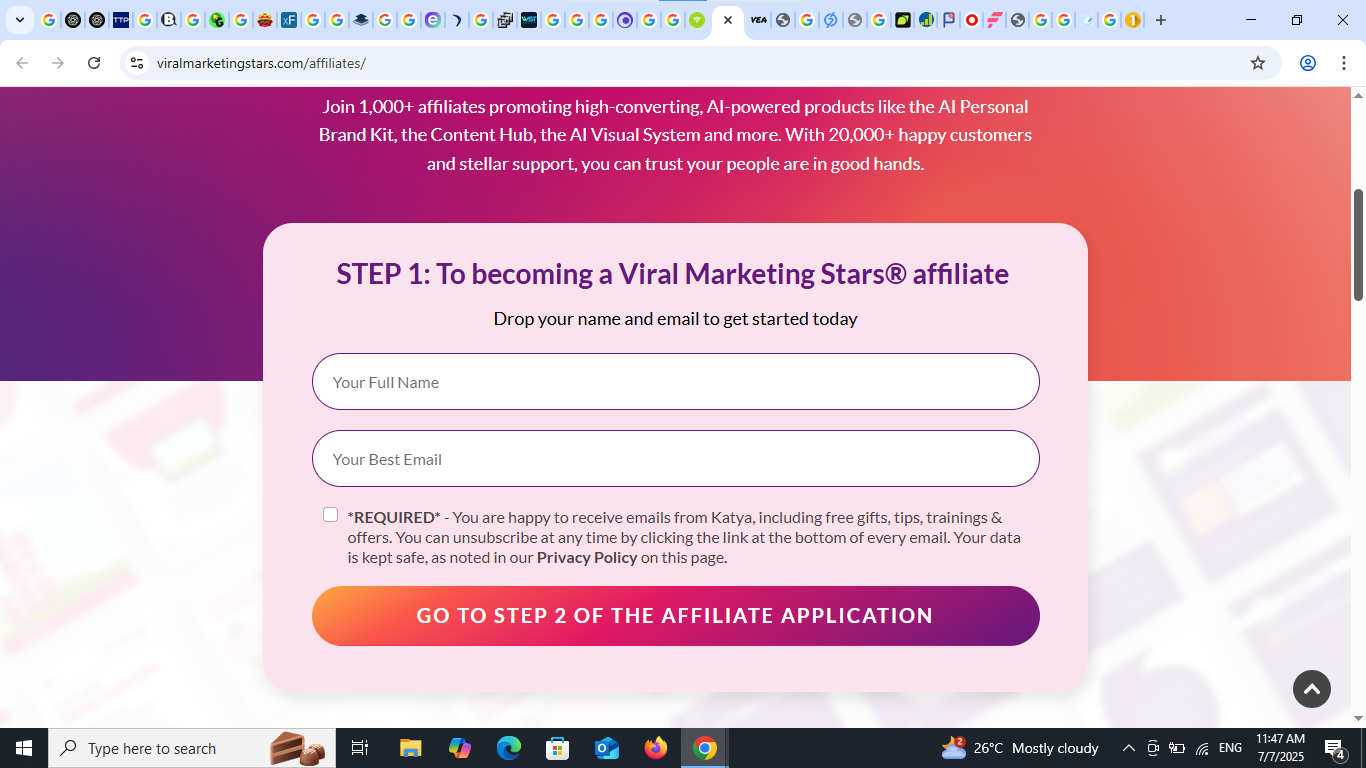Open the clock showing 11:47 AM
Viewport: 1366px width, 768px height.
tap(1280, 748)
